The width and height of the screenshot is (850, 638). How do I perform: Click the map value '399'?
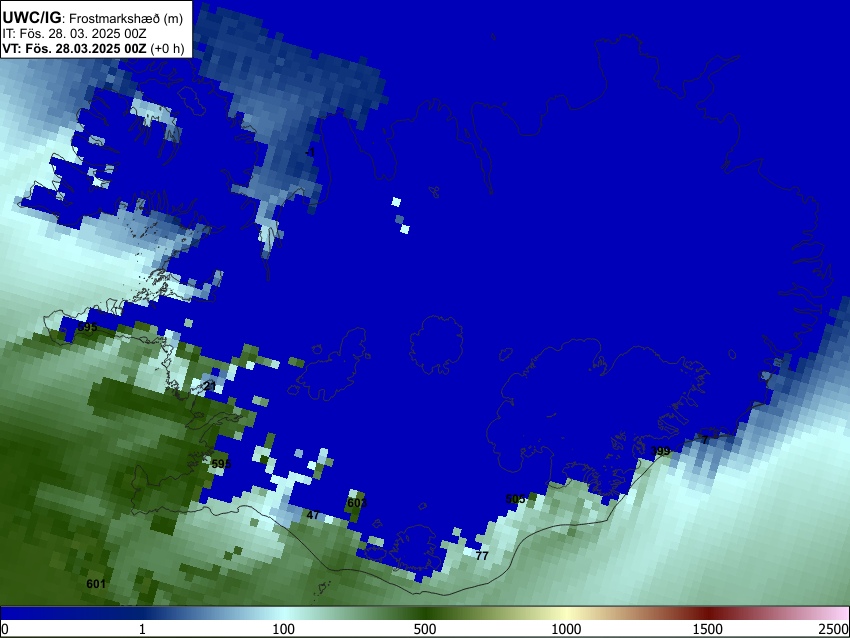pos(660,451)
